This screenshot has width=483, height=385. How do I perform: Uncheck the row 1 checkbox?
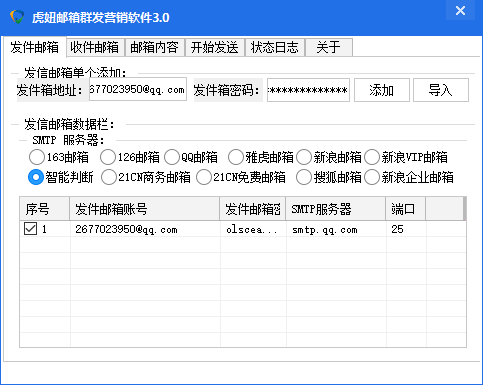tap(30, 229)
